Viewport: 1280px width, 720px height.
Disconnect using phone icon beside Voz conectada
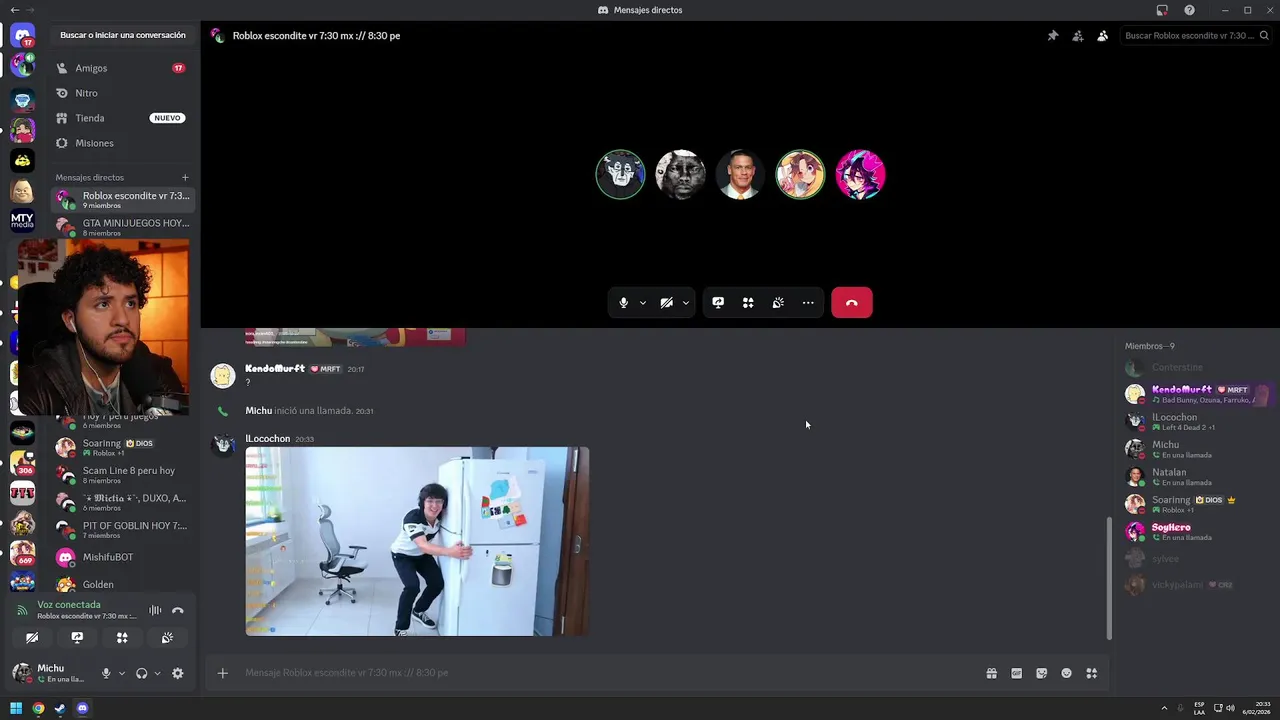tap(178, 610)
